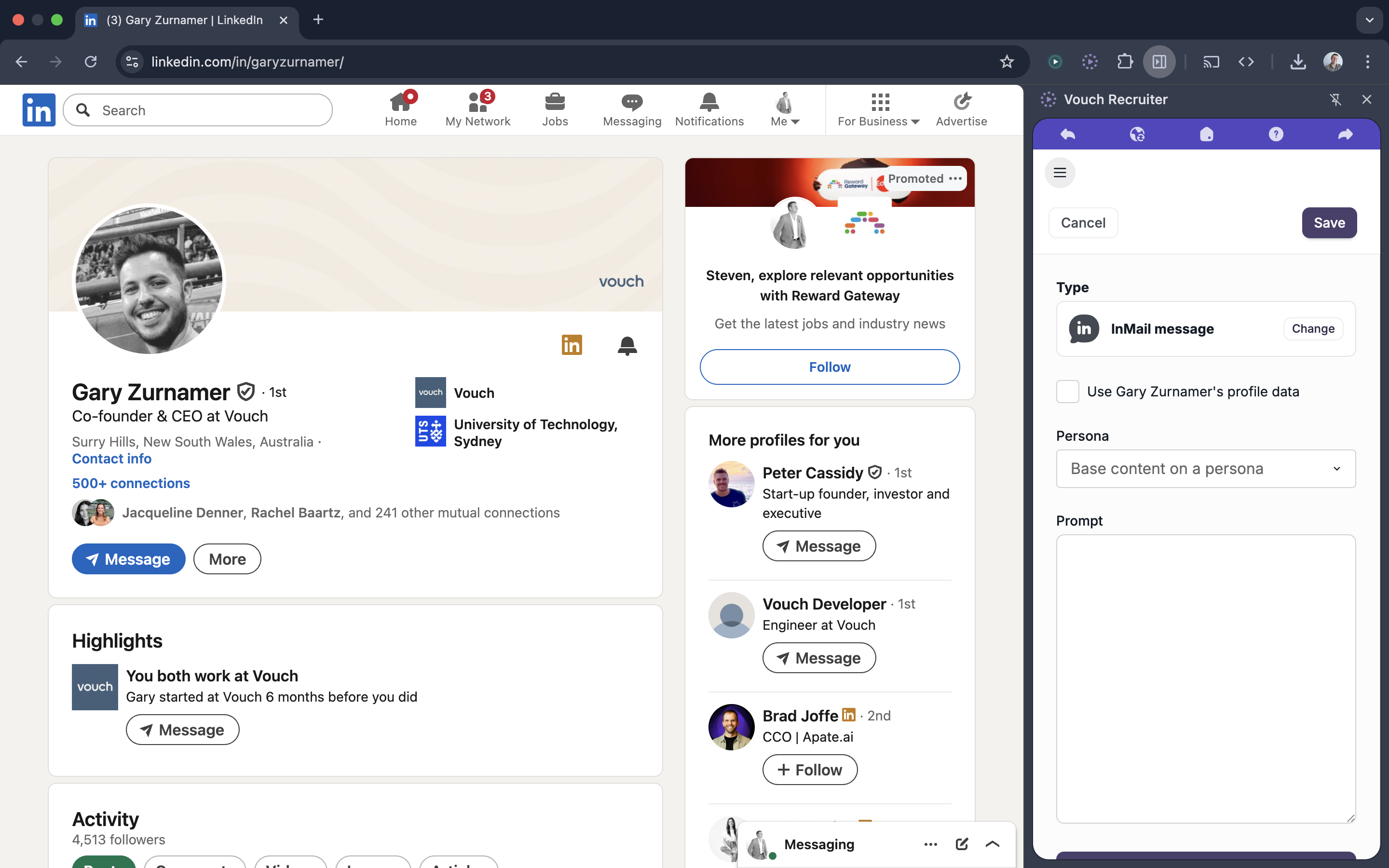Click the Save button in Vouch Recruiter
This screenshot has width=1389, height=868.
1329,223
